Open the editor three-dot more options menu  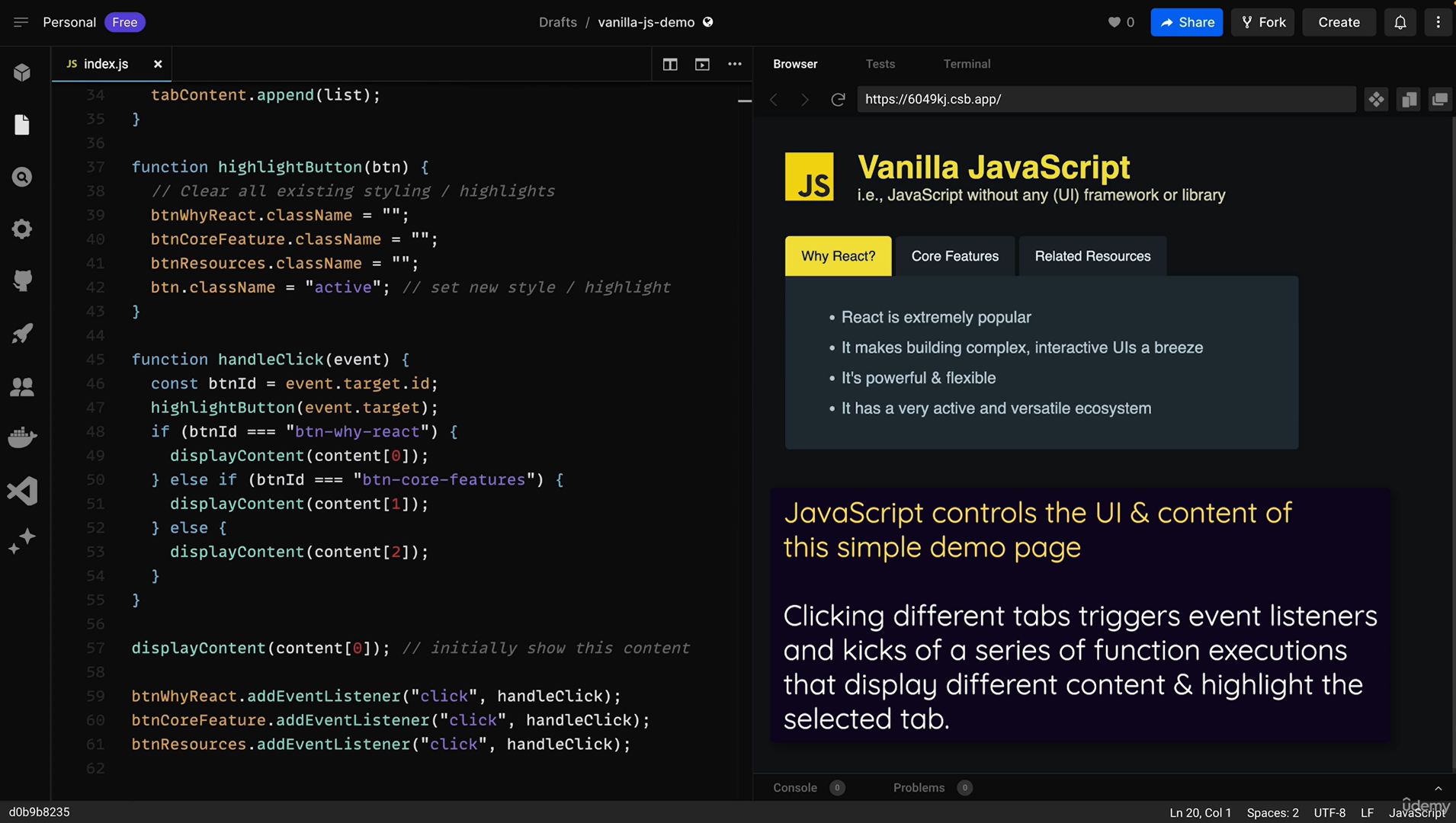pyautogui.click(x=735, y=64)
